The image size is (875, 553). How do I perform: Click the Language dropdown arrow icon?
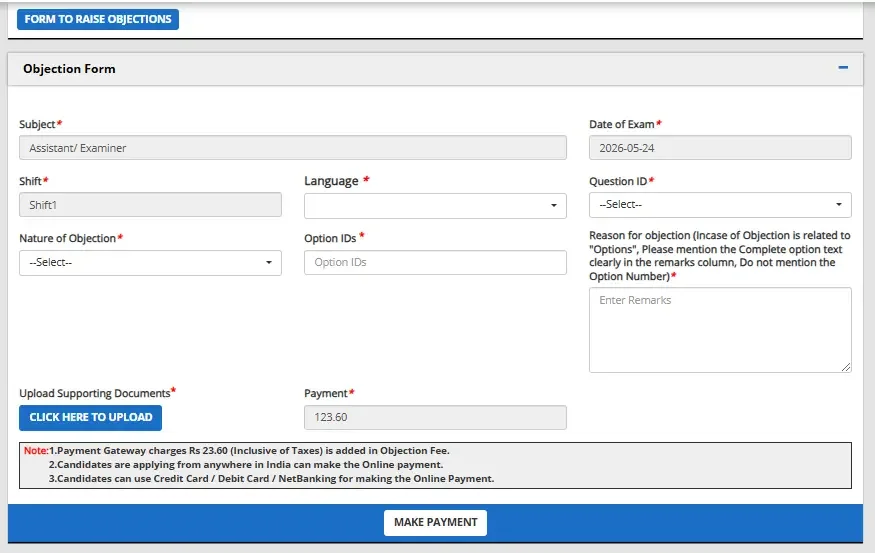(x=554, y=205)
